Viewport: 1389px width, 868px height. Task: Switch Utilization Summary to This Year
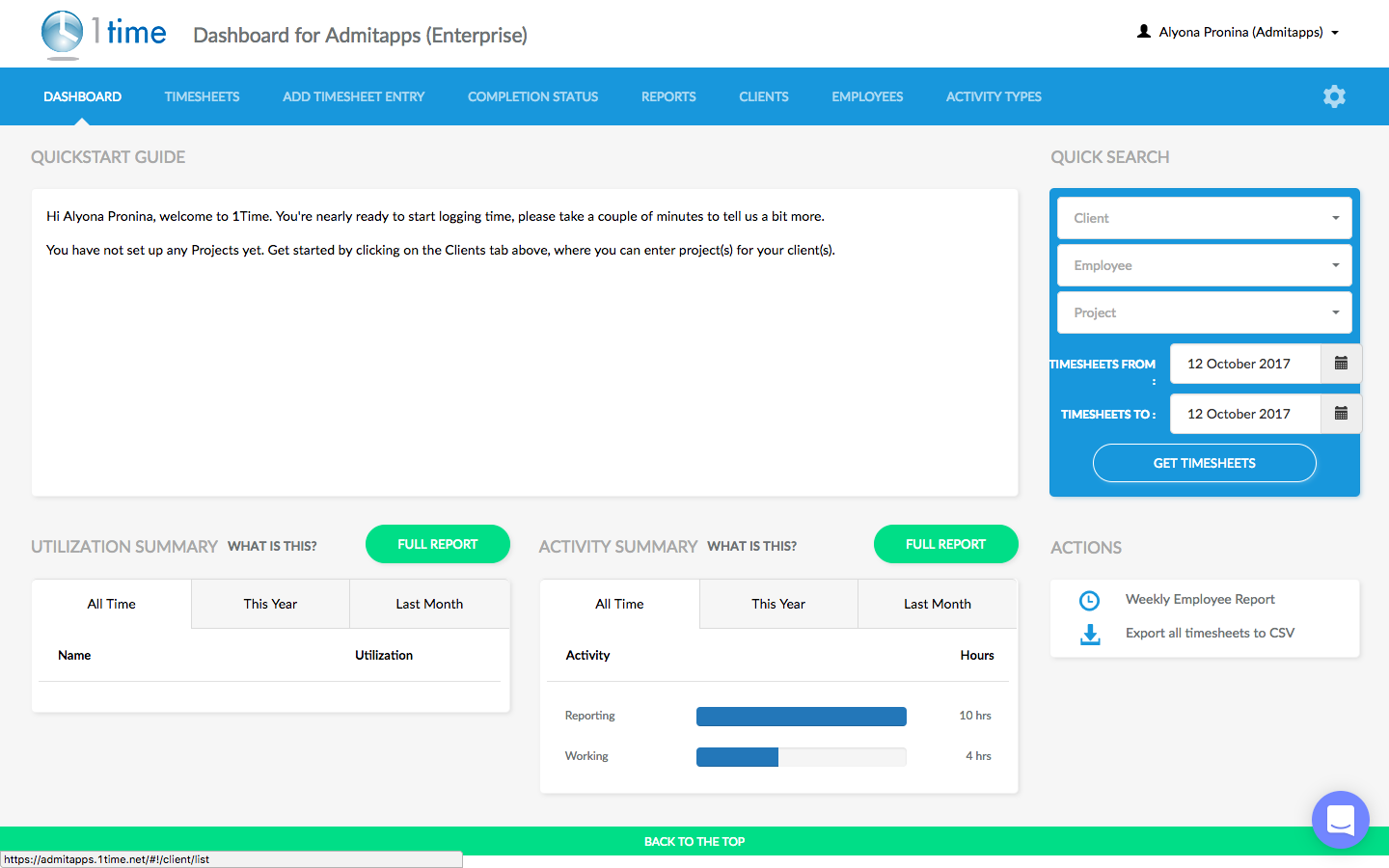coord(270,604)
